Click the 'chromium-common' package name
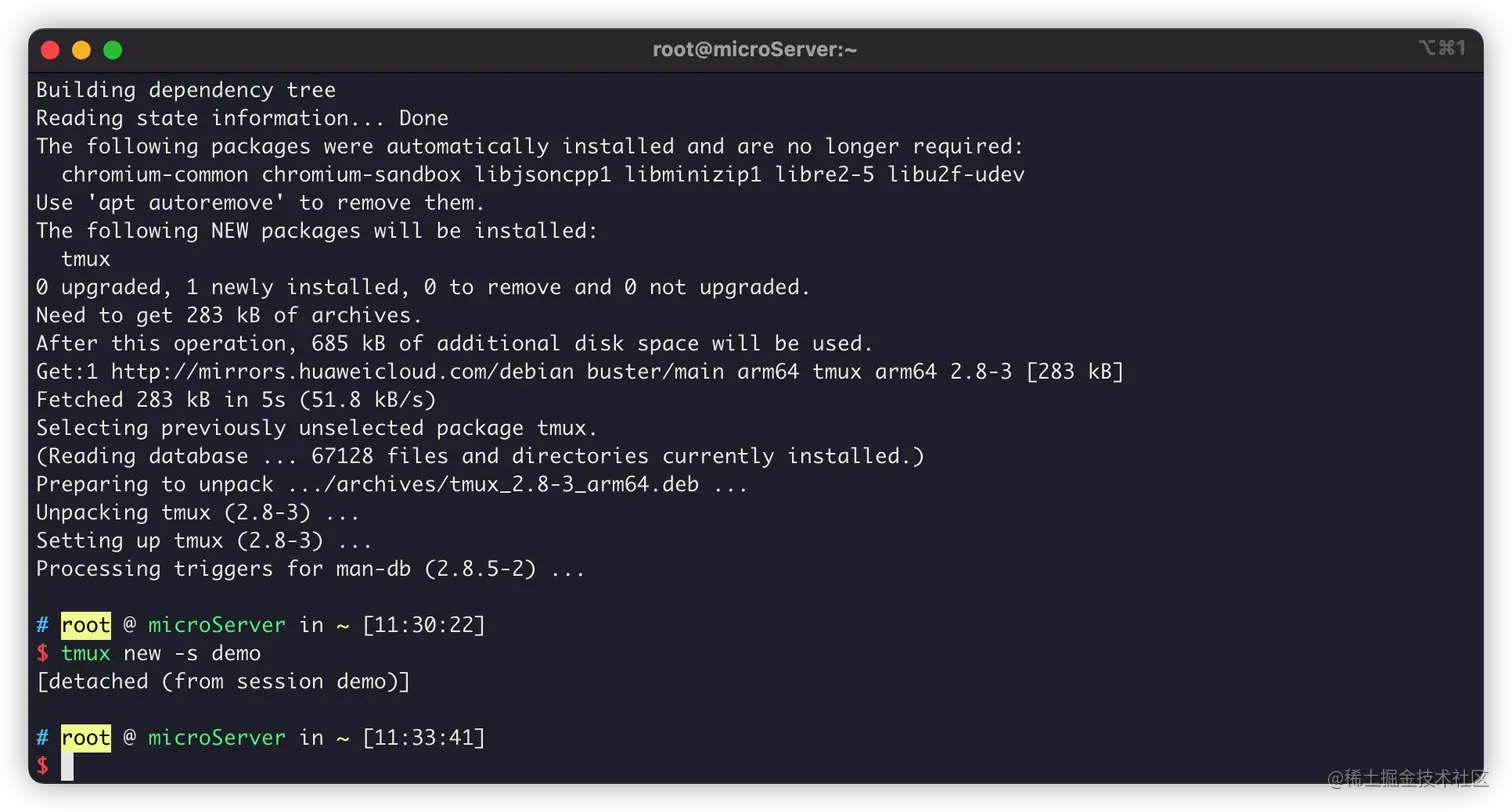The width and height of the screenshot is (1512, 812). pos(155,175)
